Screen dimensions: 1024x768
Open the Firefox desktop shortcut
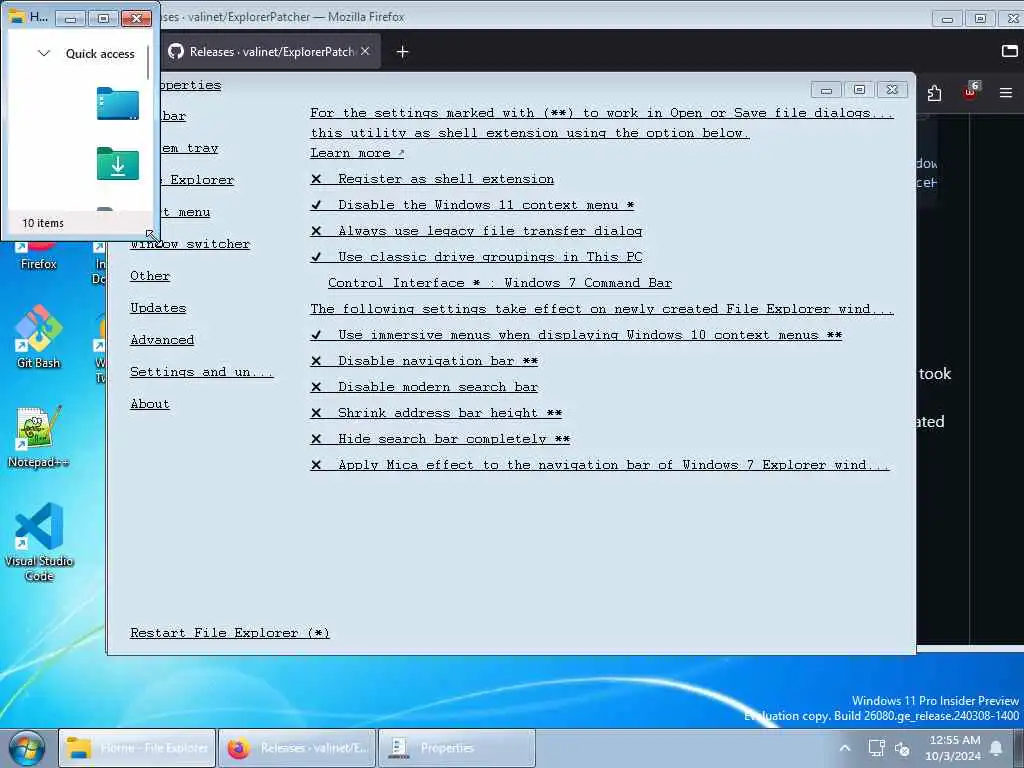point(38,256)
